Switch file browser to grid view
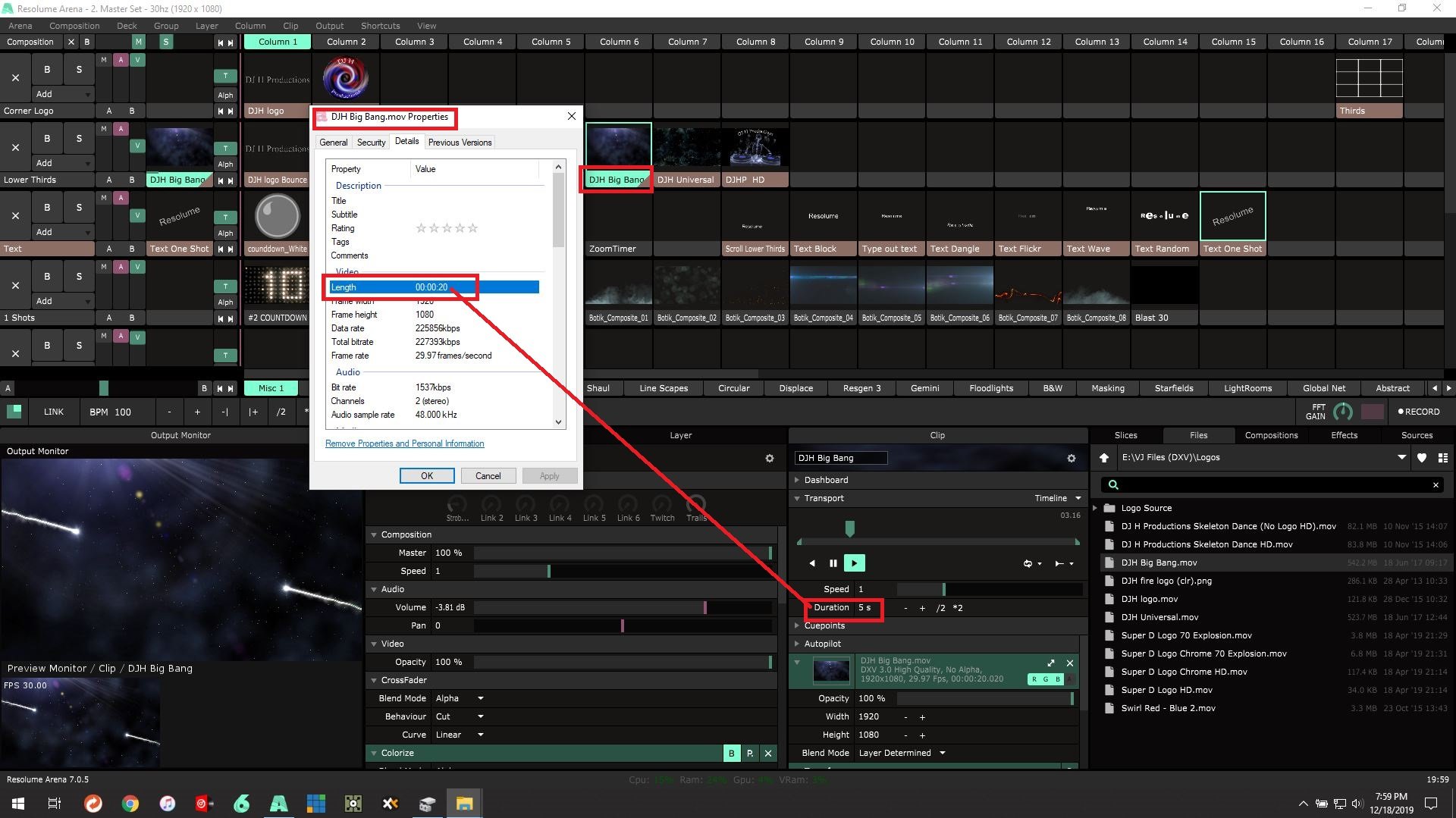The image size is (1456, 818). 1442,458
